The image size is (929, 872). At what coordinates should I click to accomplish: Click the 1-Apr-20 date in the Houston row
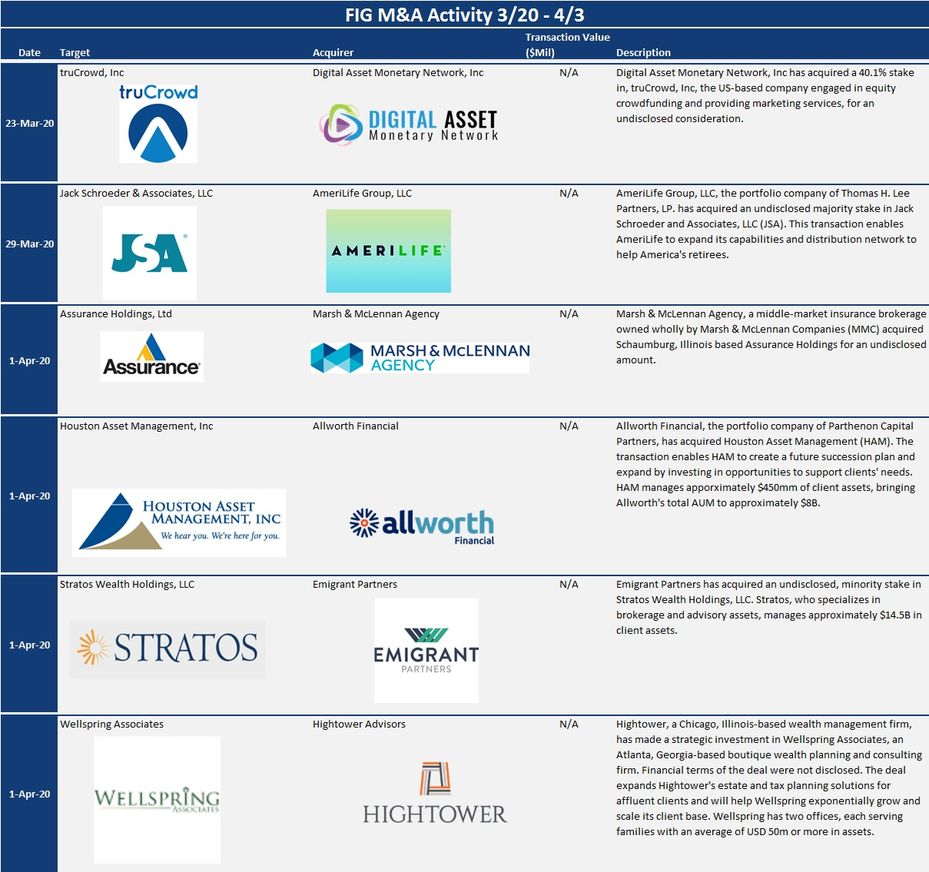(x=30, y=496)
